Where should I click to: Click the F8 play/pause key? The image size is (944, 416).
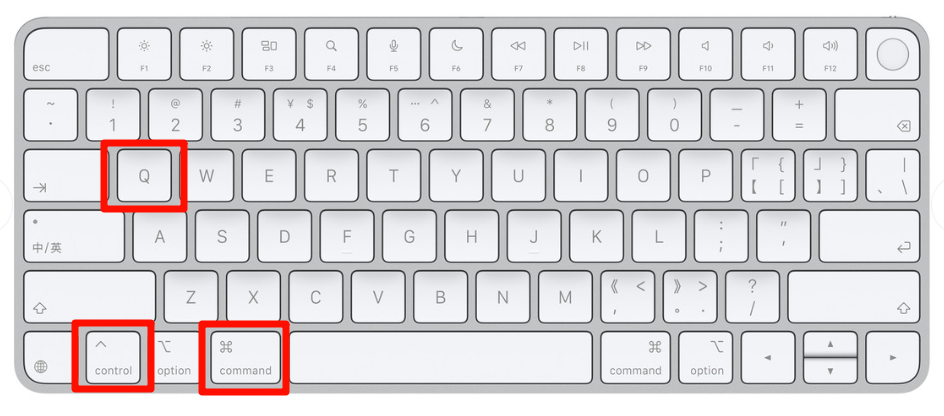pos(581,54)
